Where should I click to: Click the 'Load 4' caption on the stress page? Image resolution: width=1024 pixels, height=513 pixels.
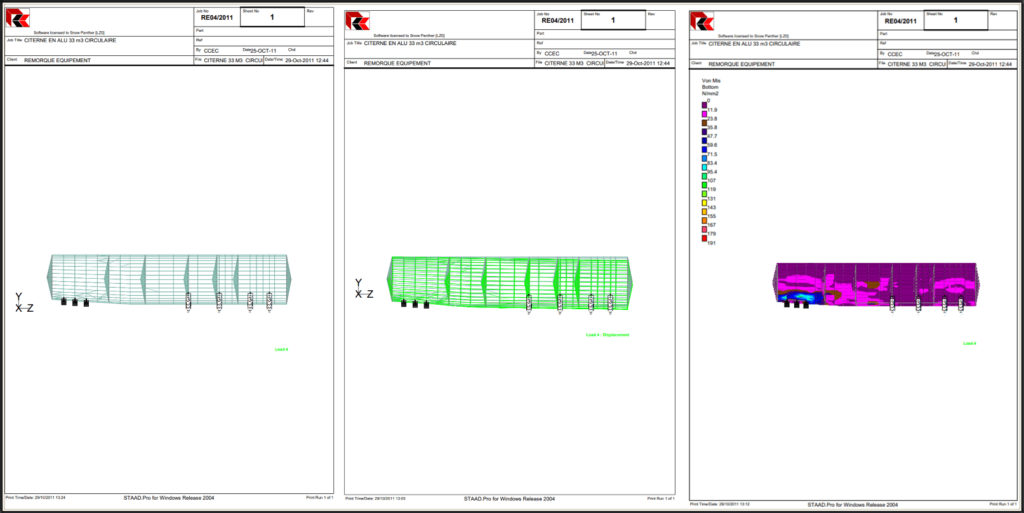pyautogui.click(x=970, y=343)
